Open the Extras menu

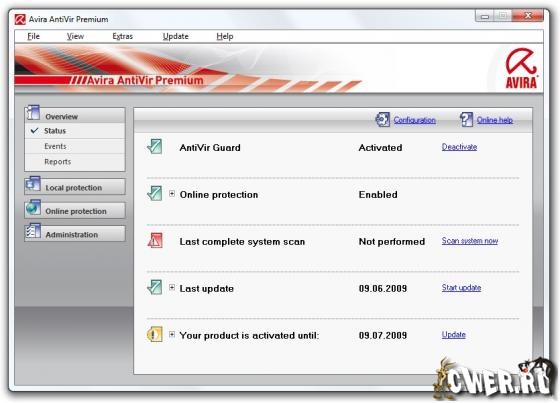pyautogui.click(x=122, y=36)
